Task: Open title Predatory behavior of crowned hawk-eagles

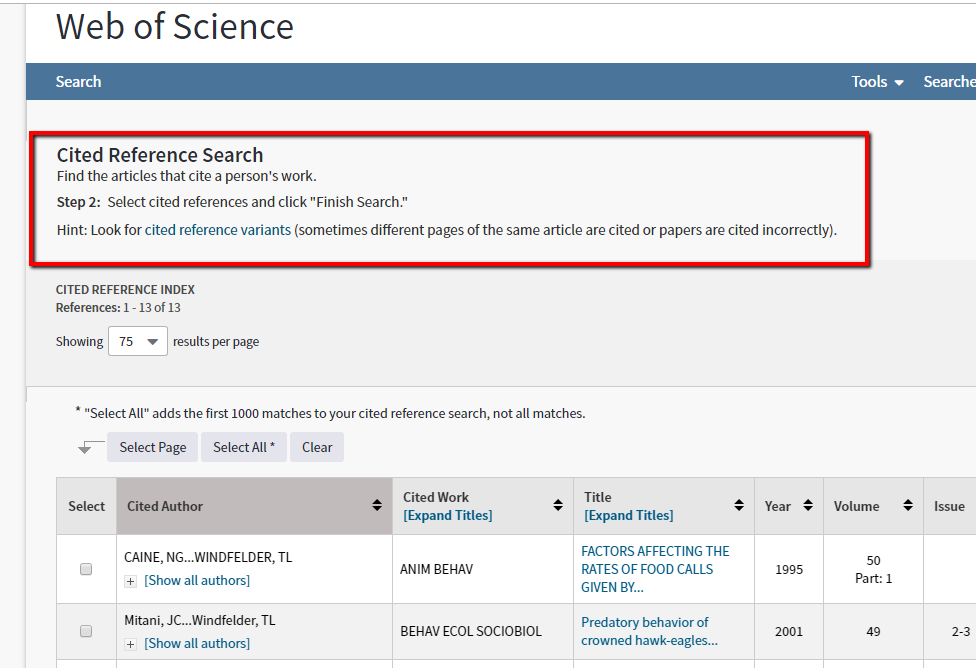Action: pyautogui.click(x=649, y=631)
